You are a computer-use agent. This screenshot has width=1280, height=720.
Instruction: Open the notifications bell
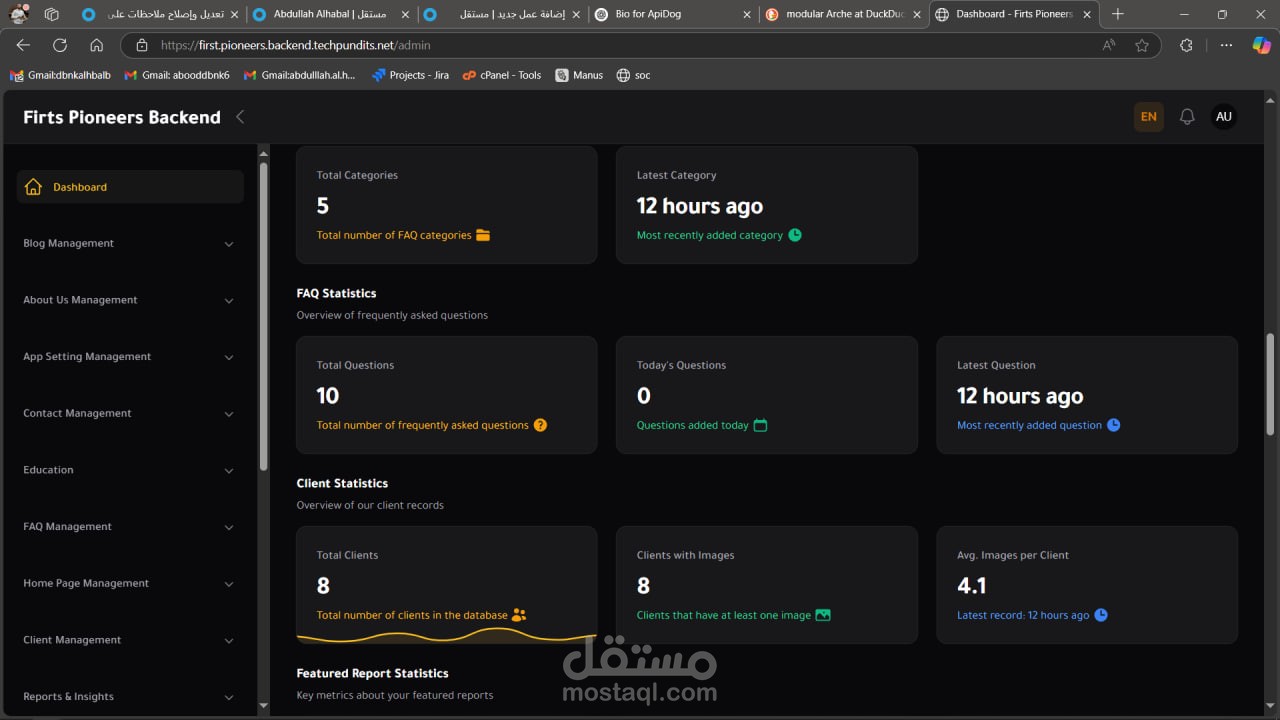point(1187,117)
